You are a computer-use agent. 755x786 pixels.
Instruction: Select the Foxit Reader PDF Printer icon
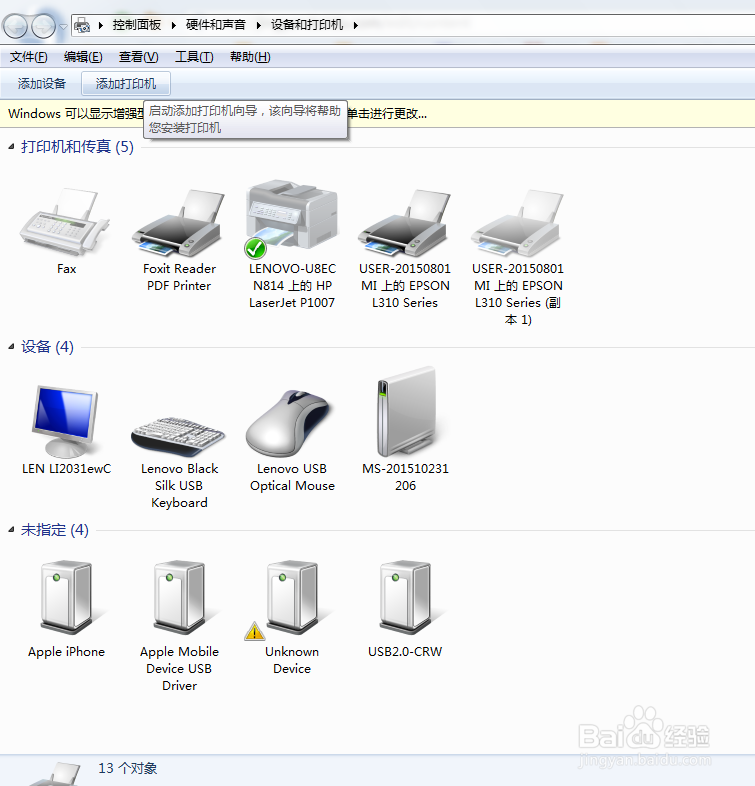coord(178,222)
